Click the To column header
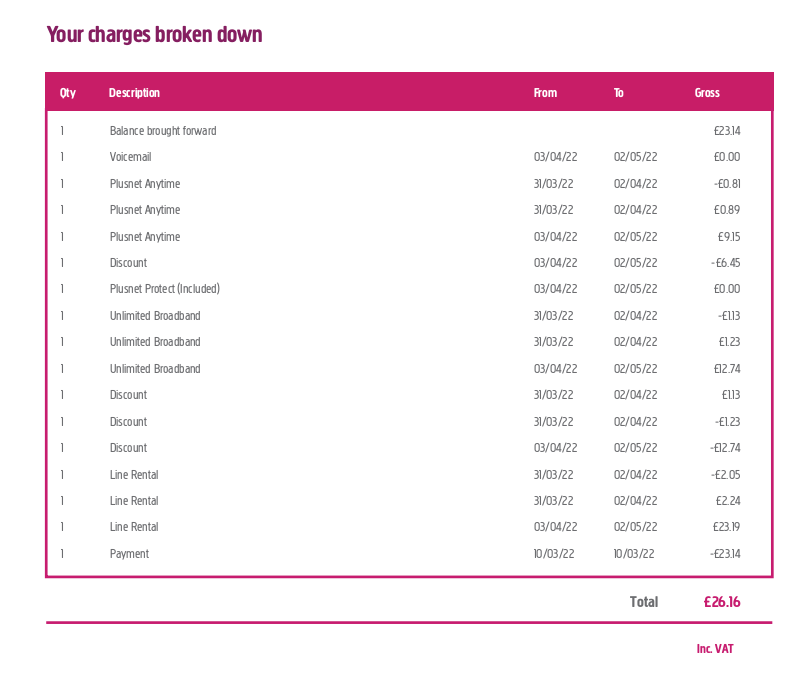Image resolution: width=800 pixels, height=691 pixels. tap(619, 93)
